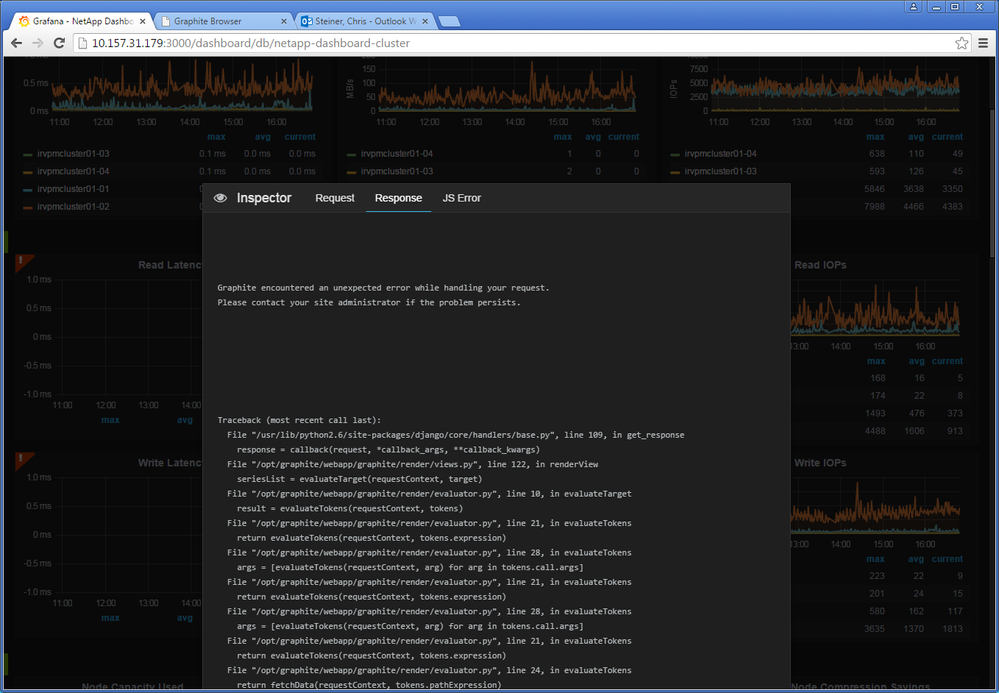Screen dimensions: 999x693
Task: Switch to Graphite Browser tab
Action: click(x=223, y=21)
